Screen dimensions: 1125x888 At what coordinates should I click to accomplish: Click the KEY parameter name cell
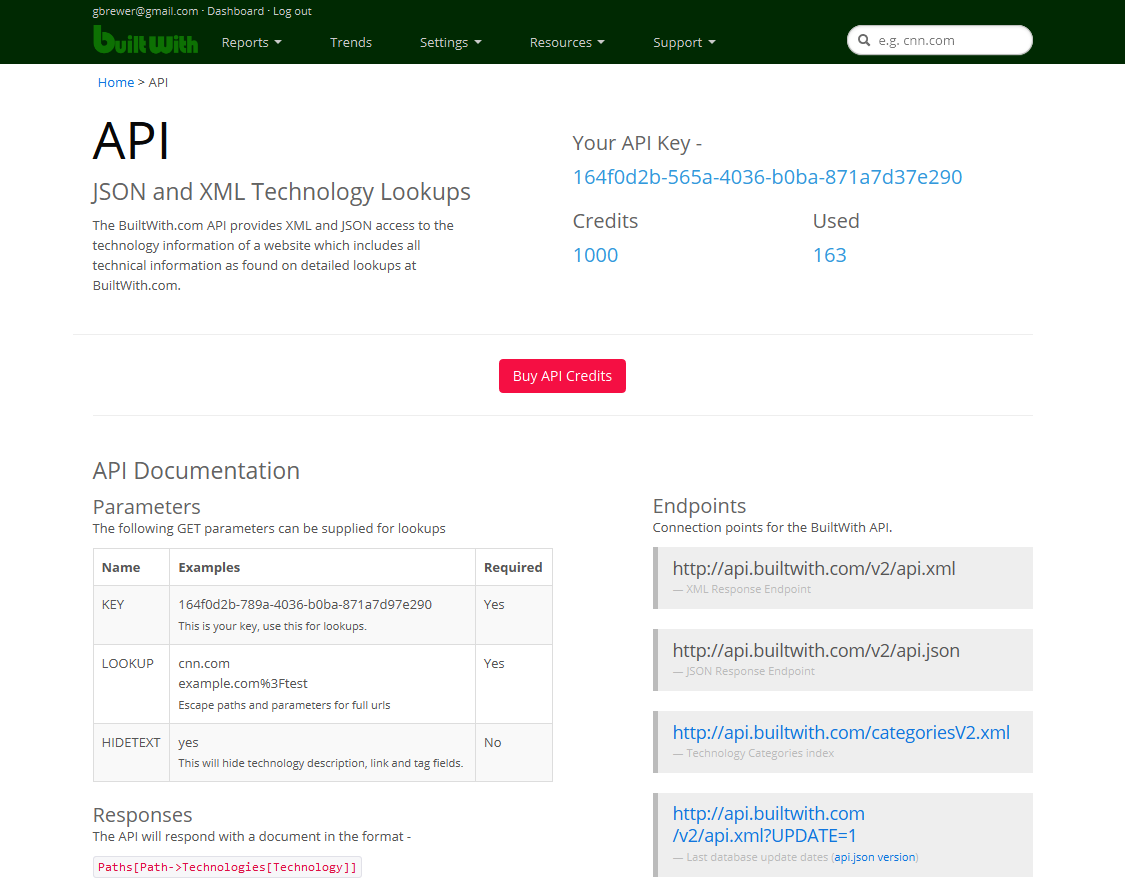click(x=131, y=615)
